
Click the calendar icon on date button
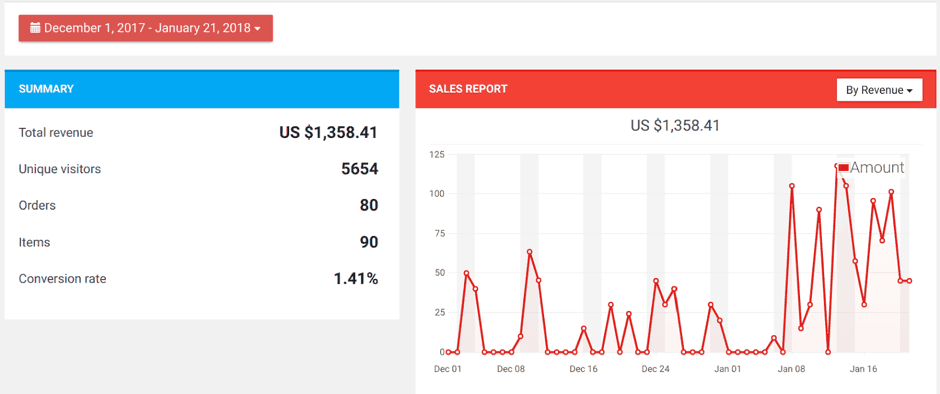(x=35, y=28)
